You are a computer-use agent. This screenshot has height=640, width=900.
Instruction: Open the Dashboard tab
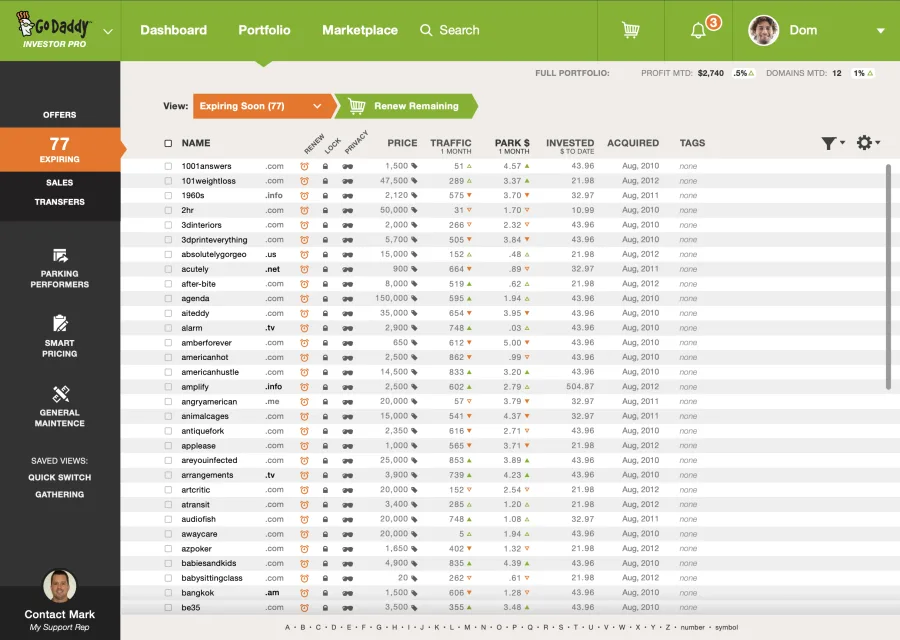coord(173,30)
